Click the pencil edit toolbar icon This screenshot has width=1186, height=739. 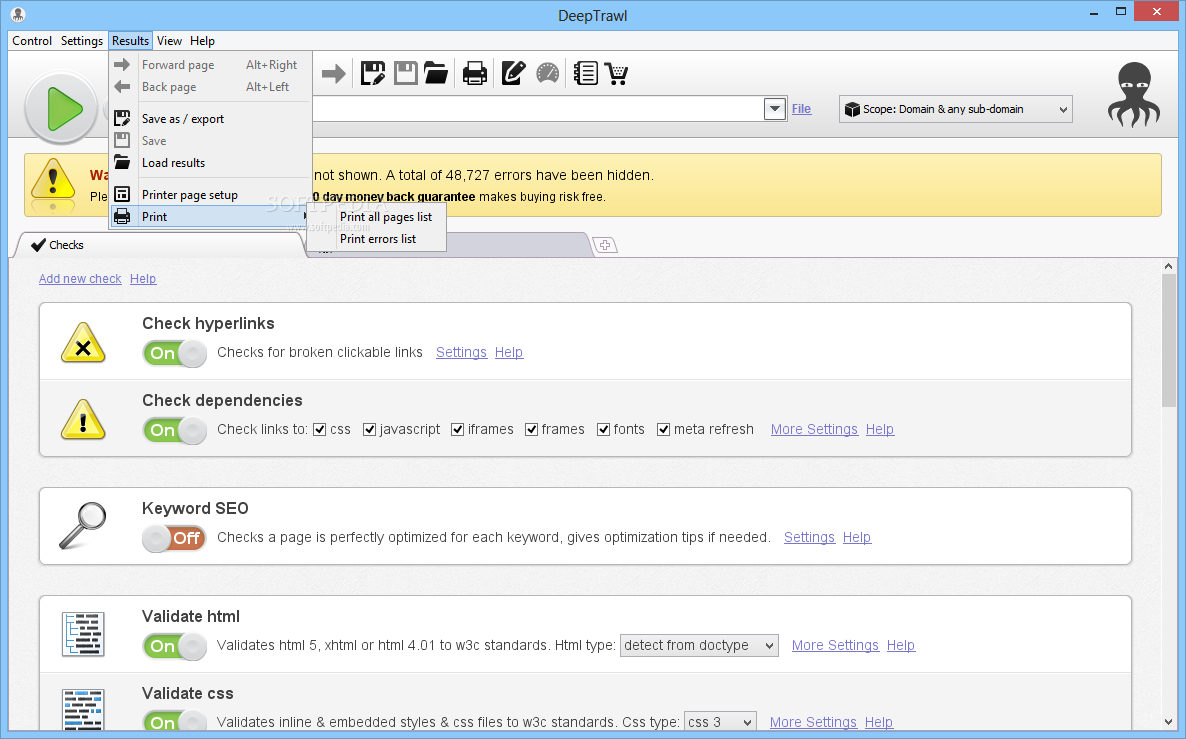(513, 73)
